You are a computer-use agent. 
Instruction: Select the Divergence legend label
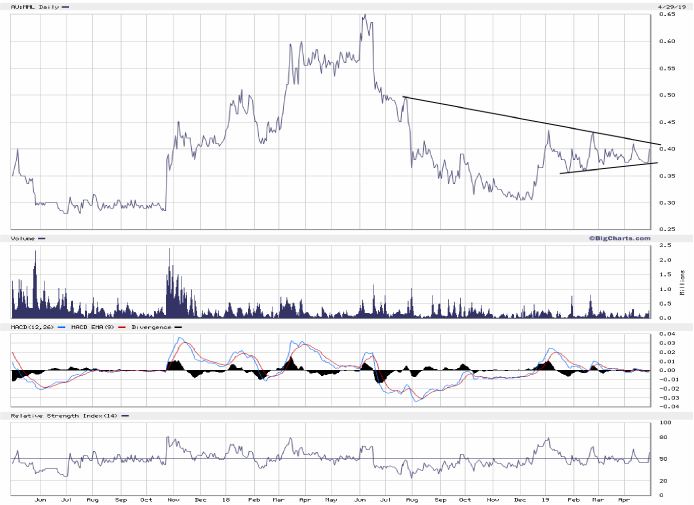[x=150, y=326]
